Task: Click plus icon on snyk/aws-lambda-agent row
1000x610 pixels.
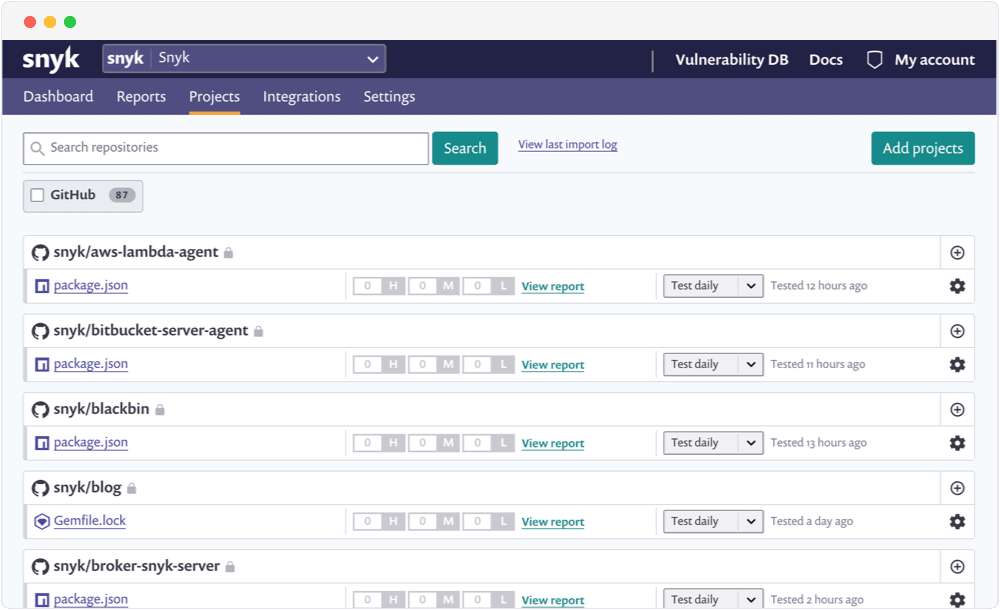Action: tap(957, 253)
